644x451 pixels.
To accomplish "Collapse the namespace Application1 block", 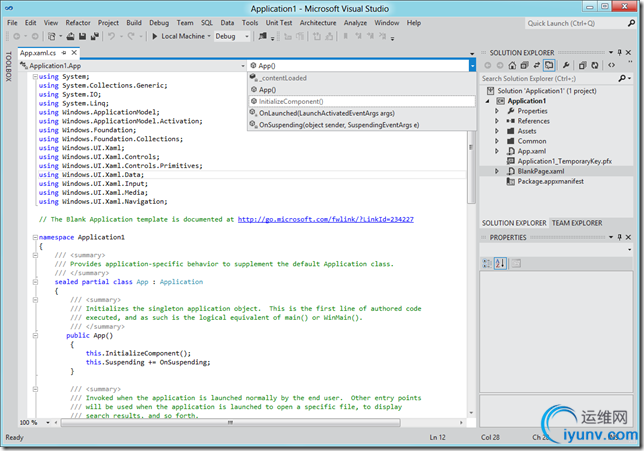I will [x=35, y=237].
